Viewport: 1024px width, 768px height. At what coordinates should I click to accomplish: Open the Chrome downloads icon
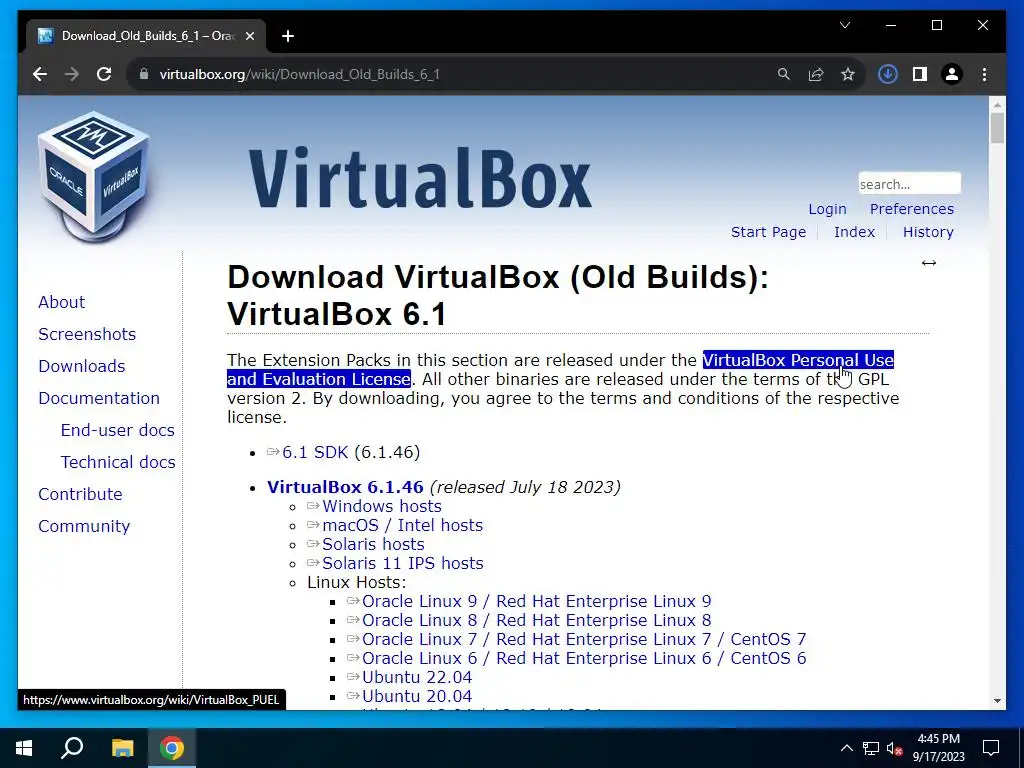888,74
